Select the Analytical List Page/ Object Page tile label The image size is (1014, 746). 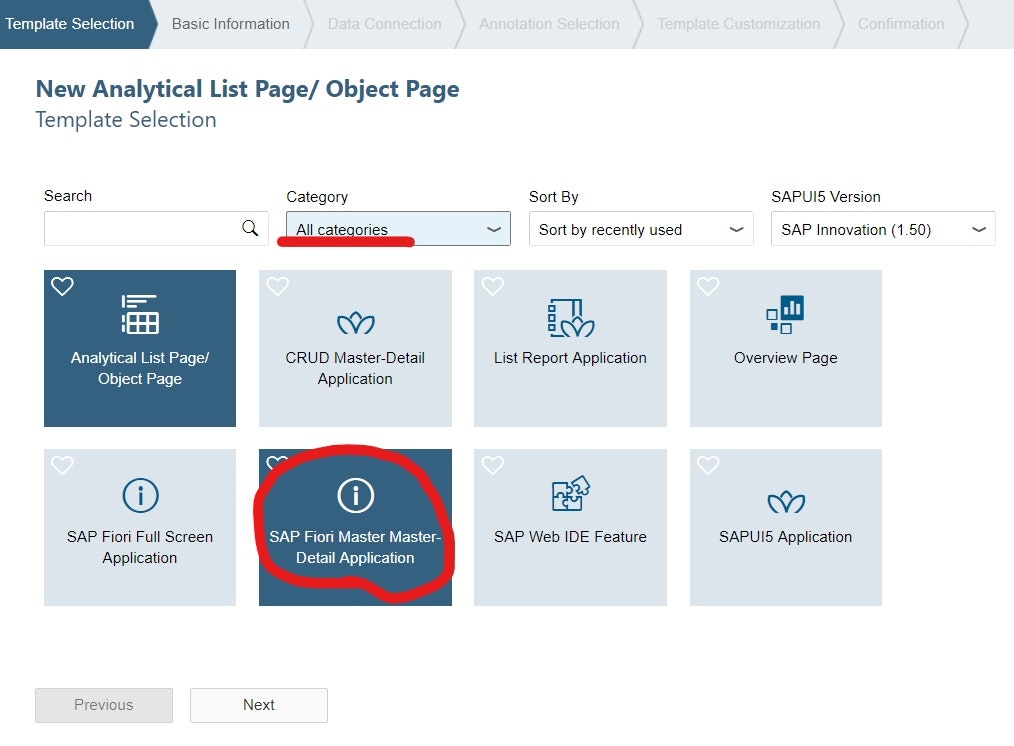point(140,368)
